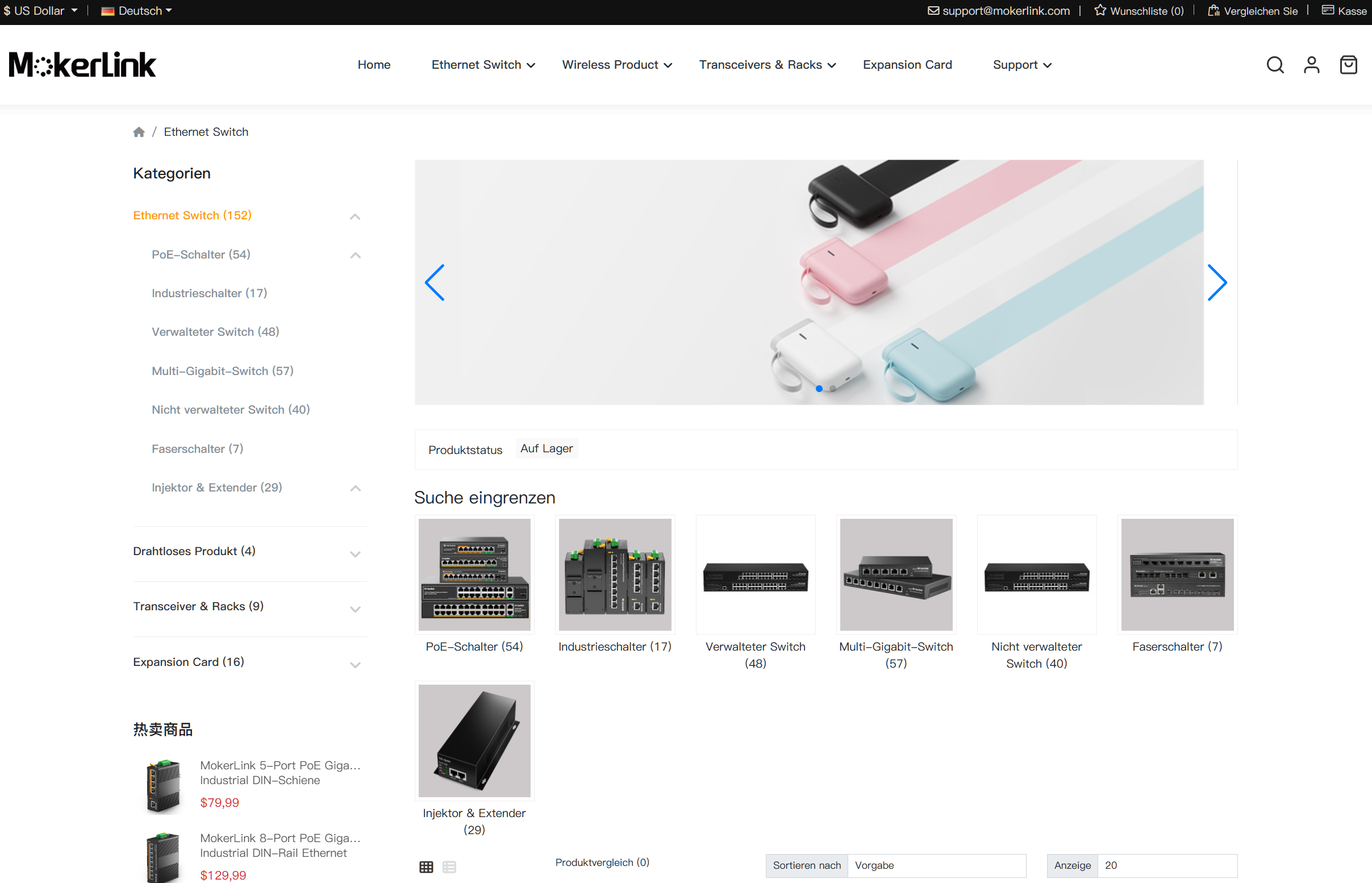Expand the Drahtloses Produkt category
This screenshot has height=883, width=1372.
pyautogui.click(x=355, y=553)
